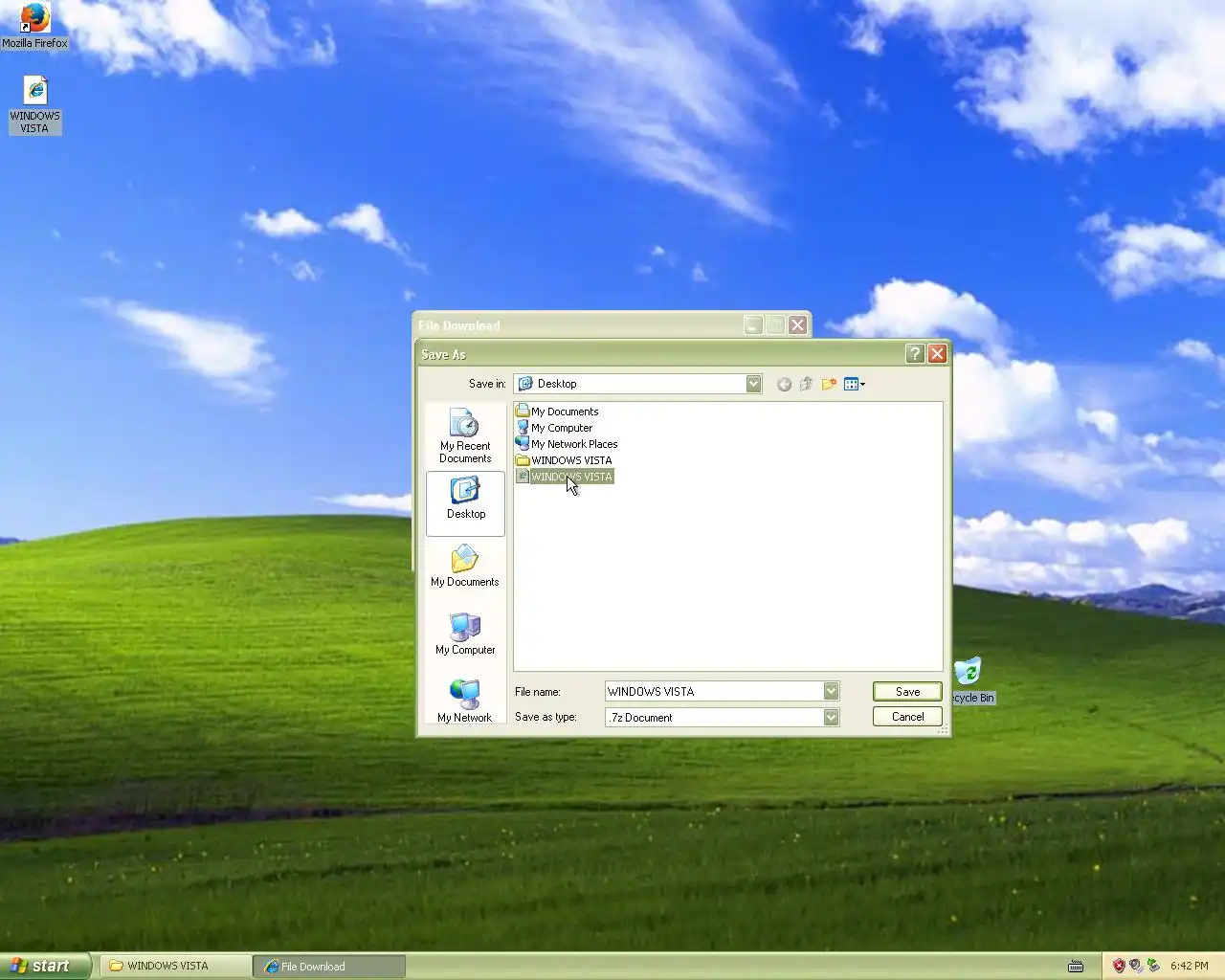The height and width of the screenshot is (980, 1225).
Task: Go back to last folder visited
Action: click(784, 384)
